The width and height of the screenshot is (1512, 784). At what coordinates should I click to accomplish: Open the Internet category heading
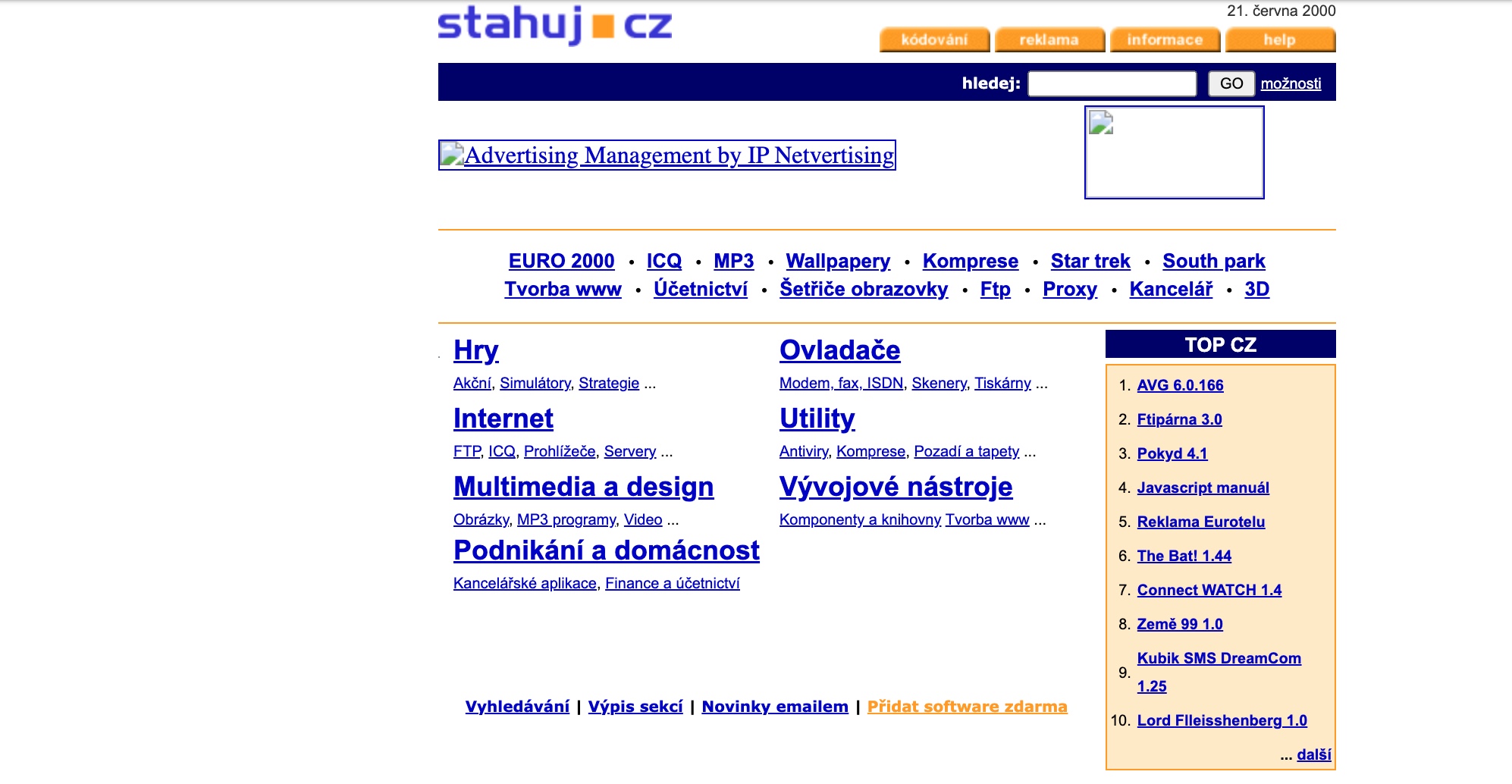503,419
